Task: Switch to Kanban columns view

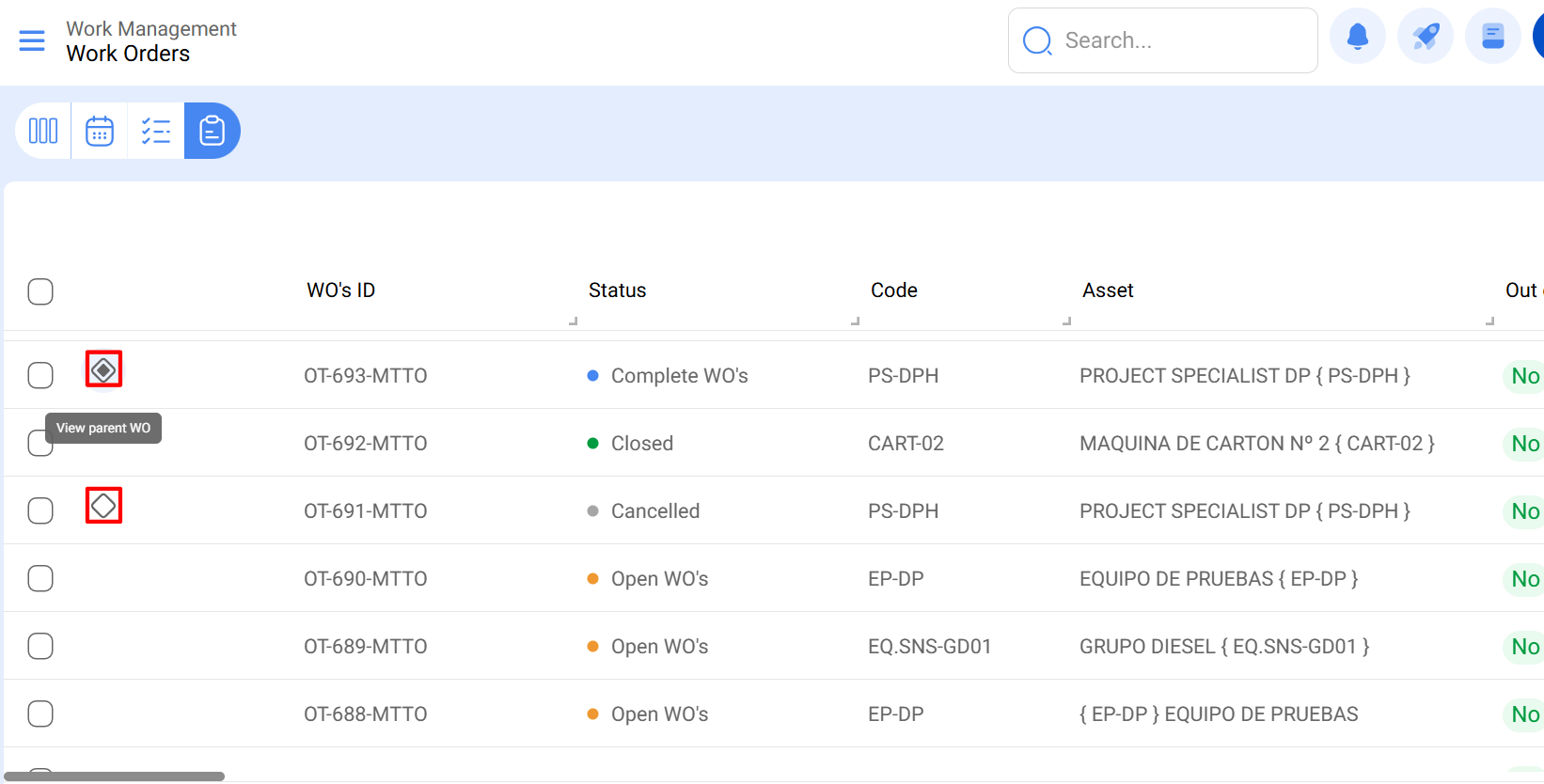Action: click(x=43, y=131)
